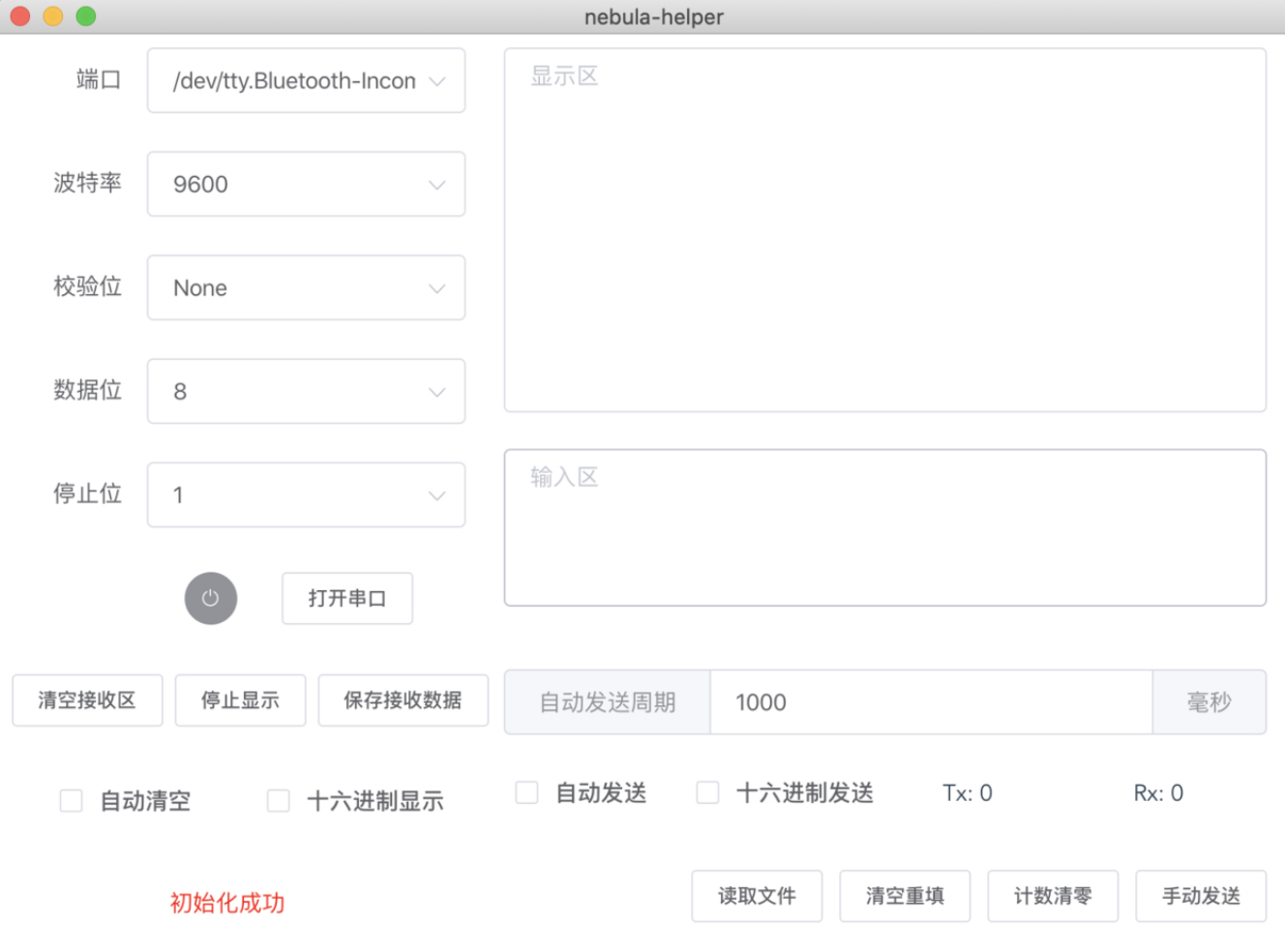Click 保存接收数据 to save received data
1285x952 pixels.
click(x=403, y=700)
